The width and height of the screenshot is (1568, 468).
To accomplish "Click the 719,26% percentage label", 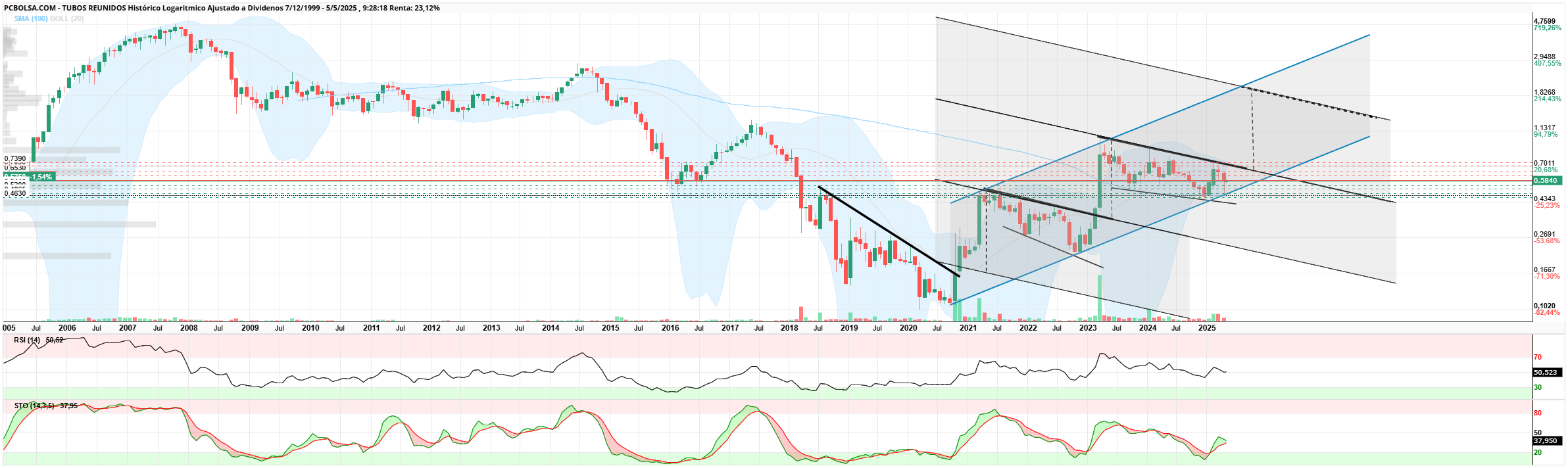I will pos(1547,28).
